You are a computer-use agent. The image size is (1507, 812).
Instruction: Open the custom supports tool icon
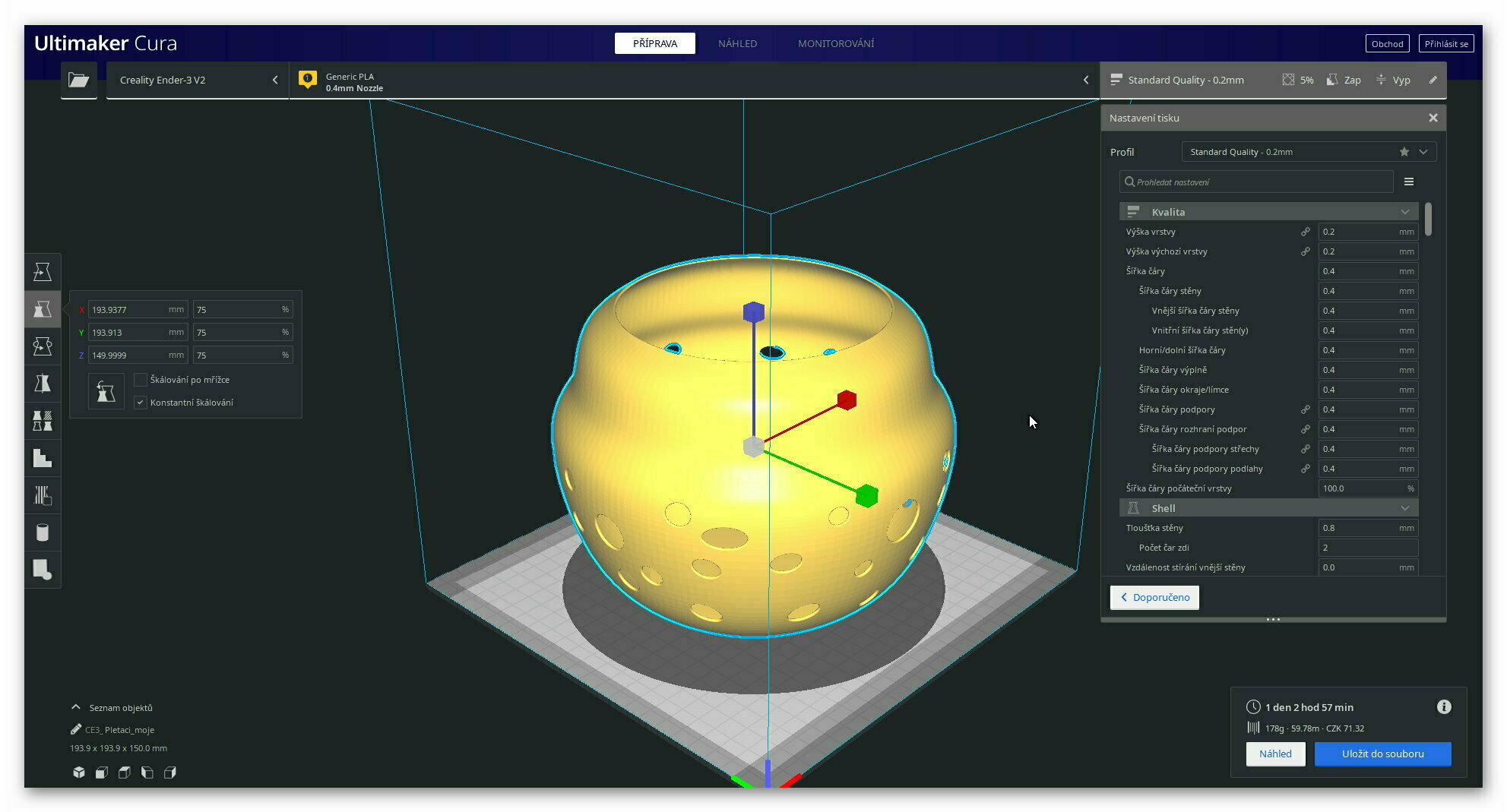[43, 495]
